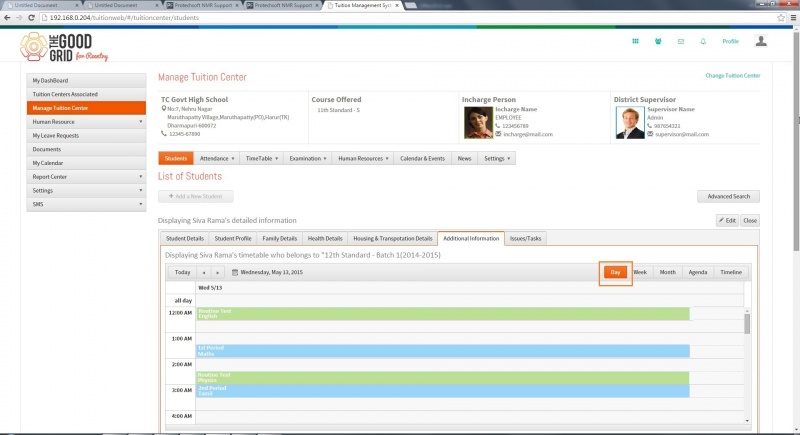Click the Edit button
The height and width of the screenshot is (435, 800).
(727, 221)
